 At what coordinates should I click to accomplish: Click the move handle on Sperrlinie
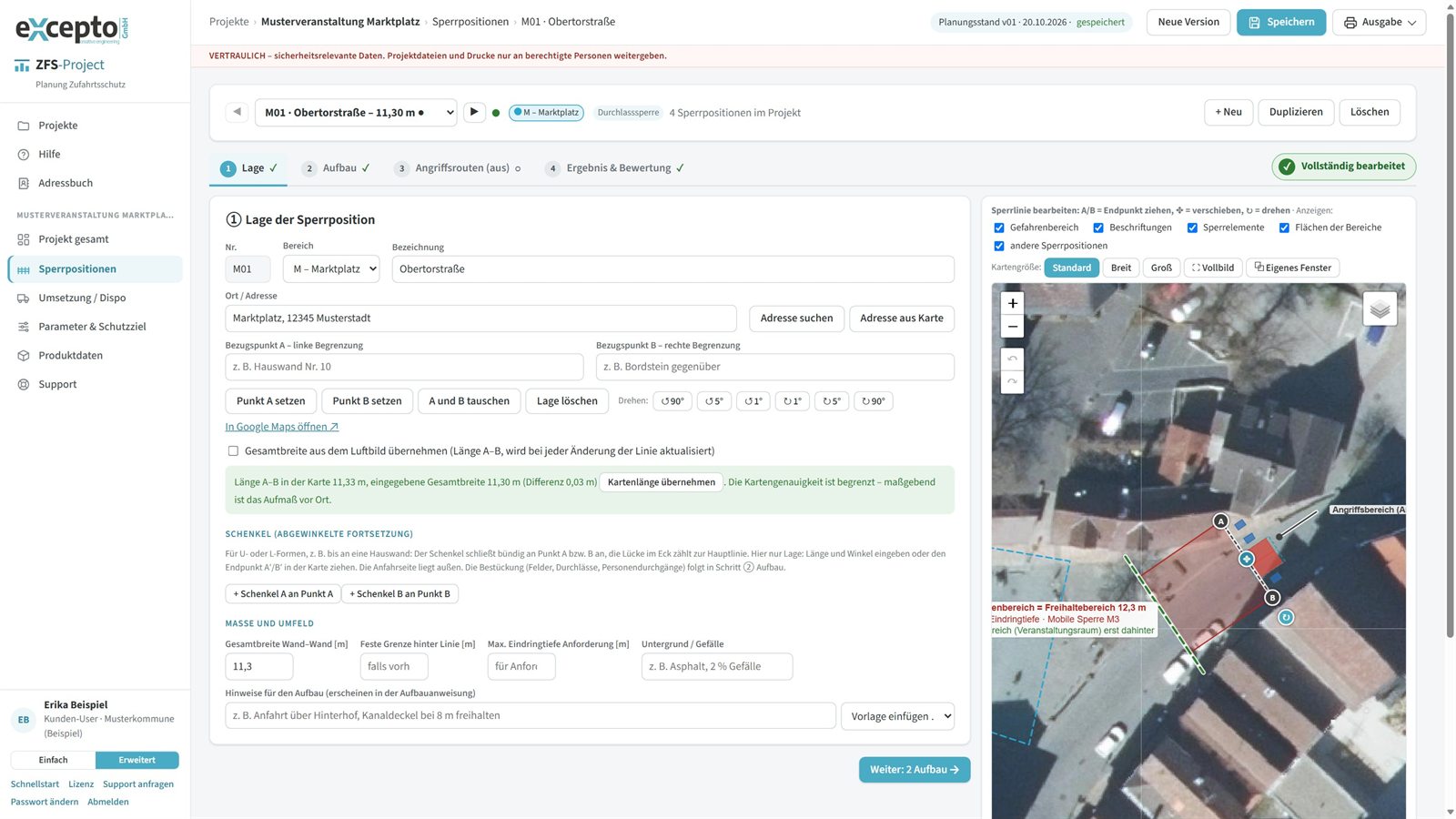click(x=1247, y=559)
